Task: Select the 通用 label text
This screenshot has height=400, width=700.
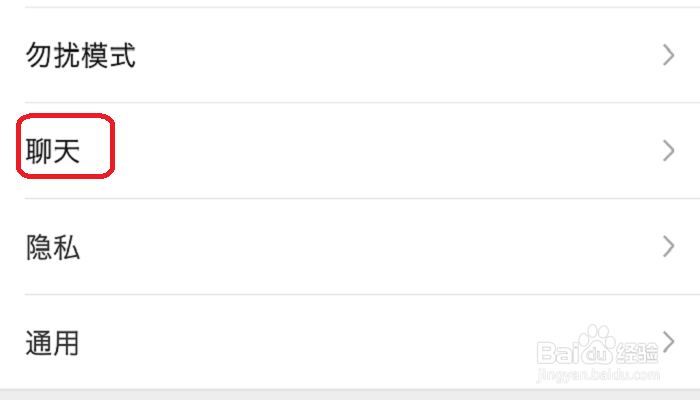Action: [x=52, y=343]
